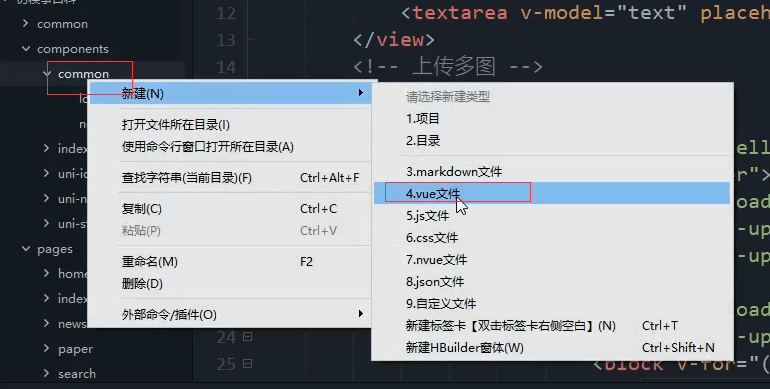The width and height of the screenshot is (770, 389).
Task: Select 使用命令行窗口打开所在目录(A)
Action: coord(208,147)
